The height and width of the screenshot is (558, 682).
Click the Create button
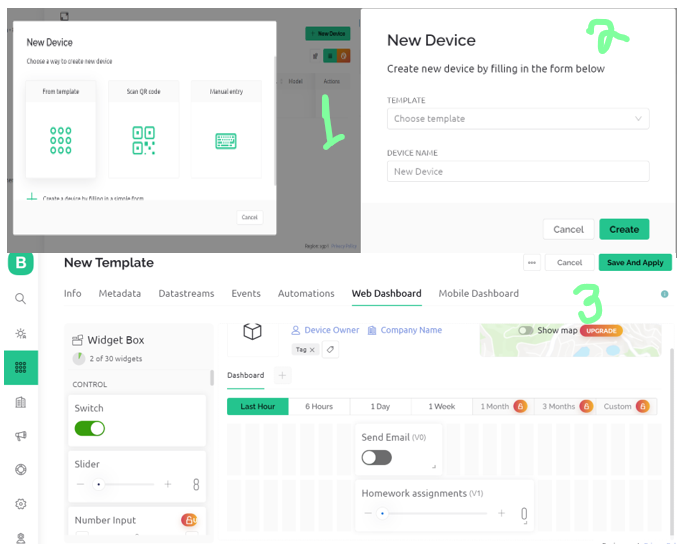point(624,229)
